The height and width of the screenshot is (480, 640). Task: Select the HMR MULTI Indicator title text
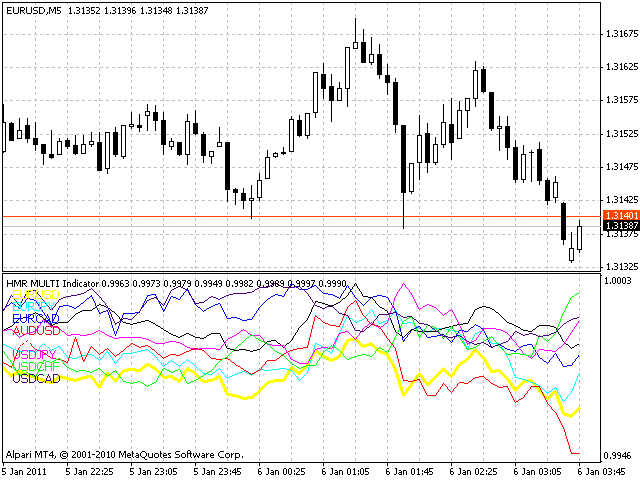coord(61,284)
